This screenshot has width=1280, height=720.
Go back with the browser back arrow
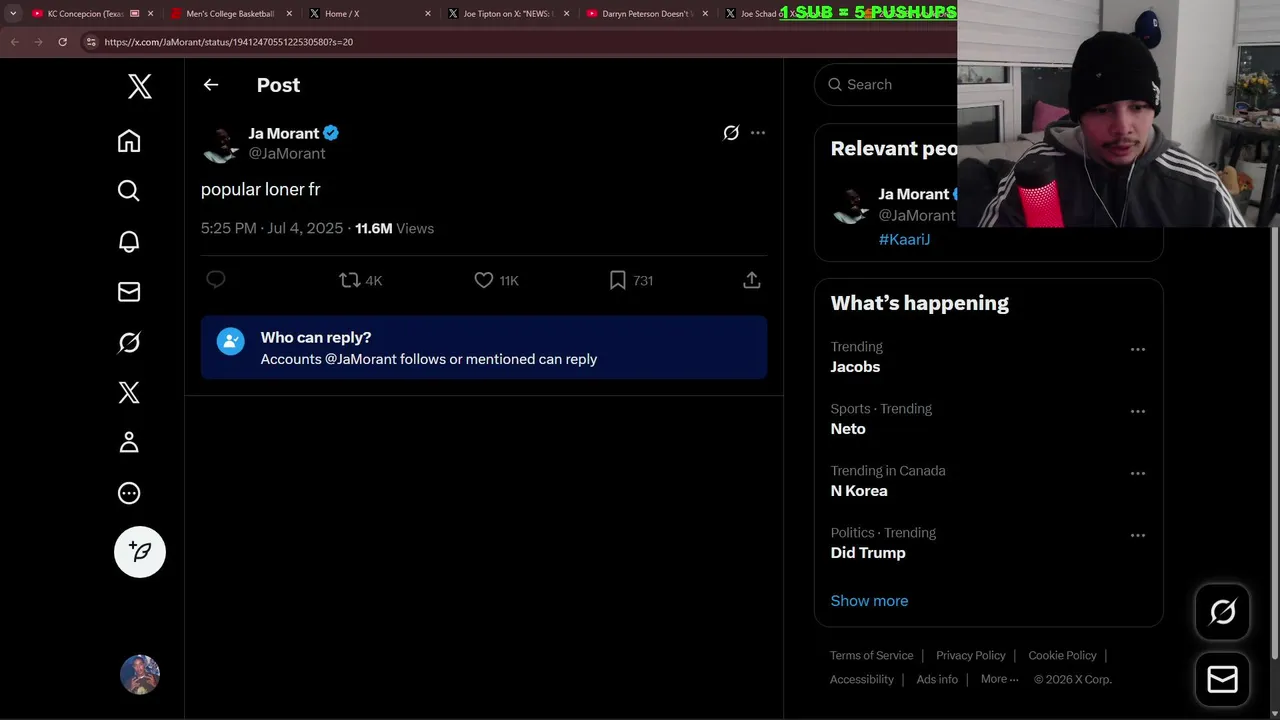click(14, 42)
